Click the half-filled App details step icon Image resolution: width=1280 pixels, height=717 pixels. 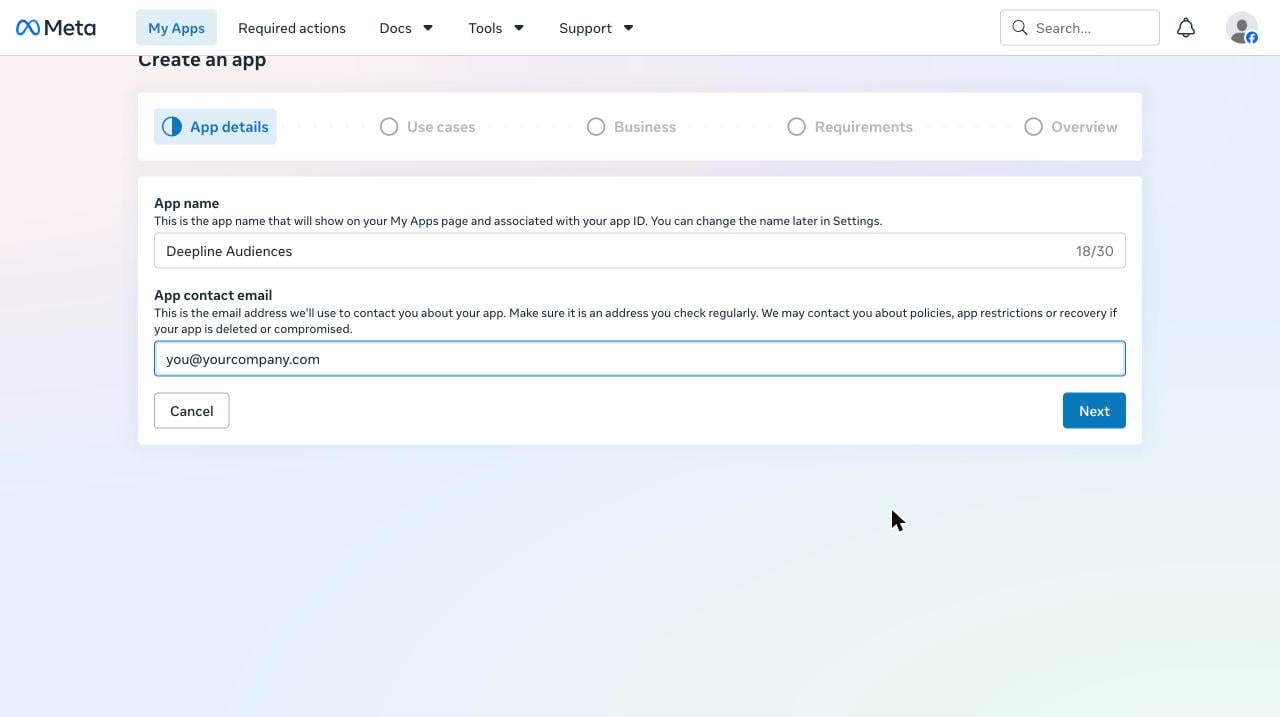tap(172, 127)
